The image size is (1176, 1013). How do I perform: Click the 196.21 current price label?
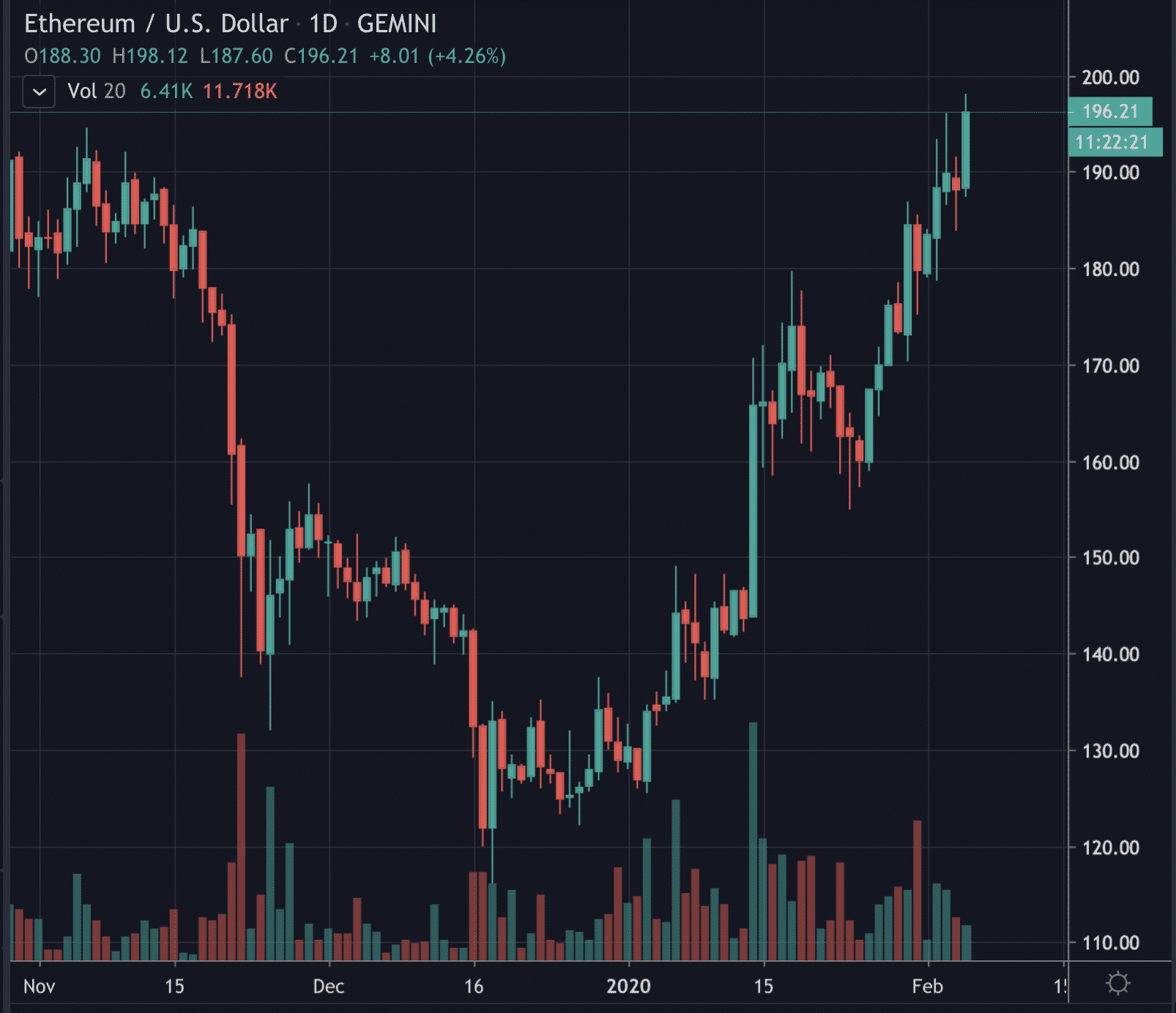[1110, 112]
